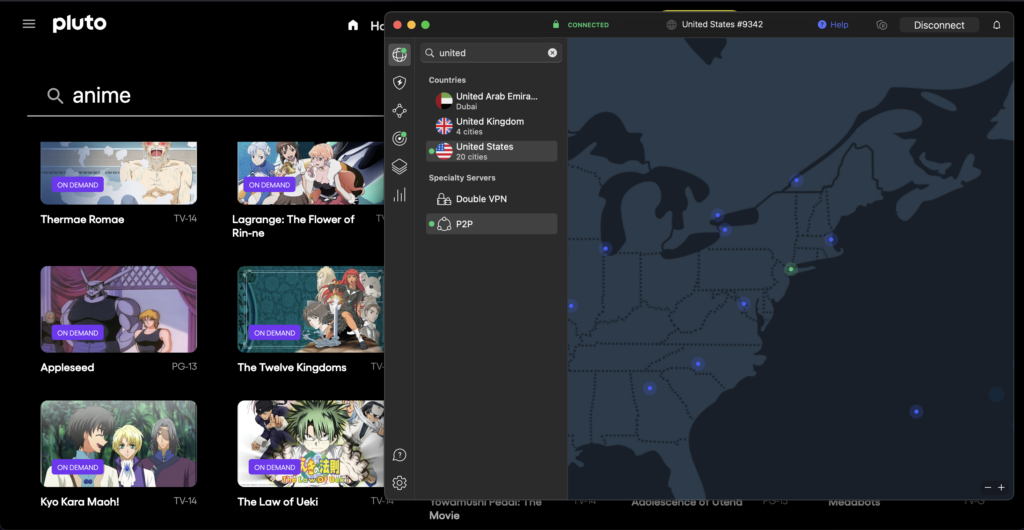Open the Appleseed thumbnail

point(119,309)
